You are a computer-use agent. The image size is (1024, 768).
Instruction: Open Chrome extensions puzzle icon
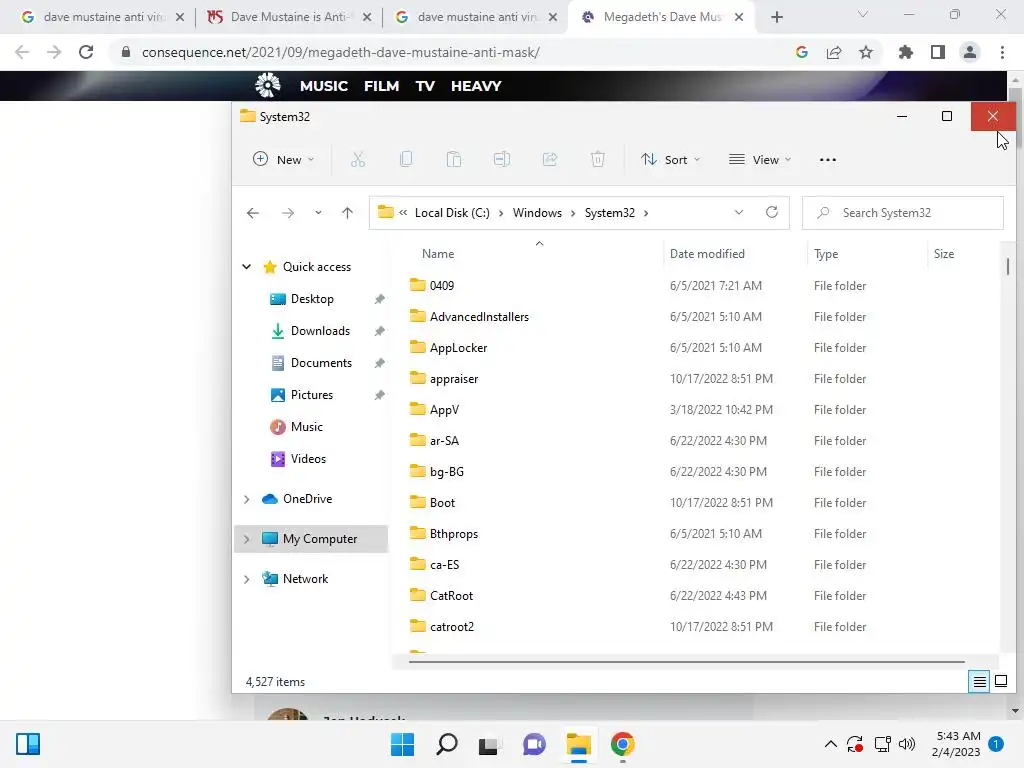coord(906,52)
